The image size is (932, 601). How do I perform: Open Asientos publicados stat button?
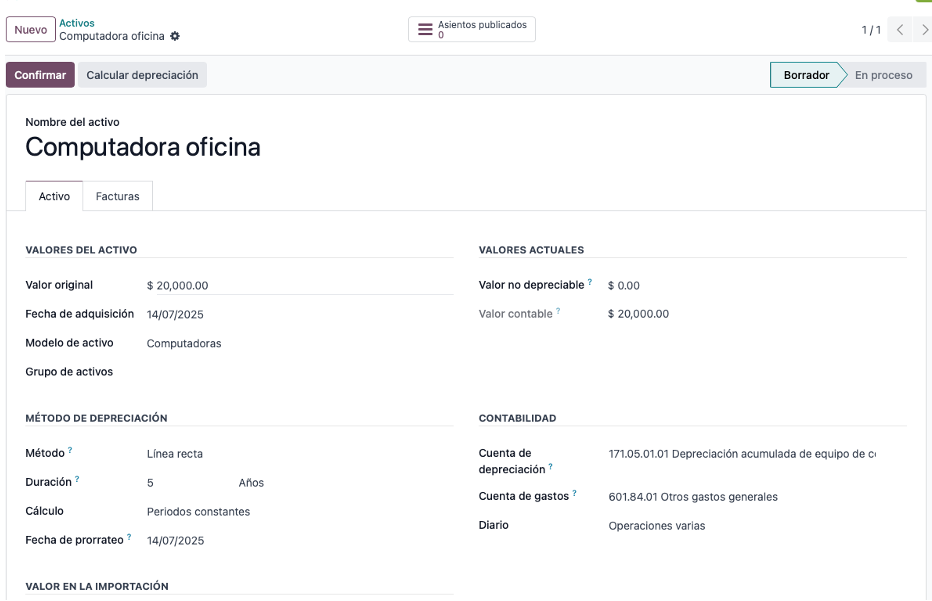(472, 29)
